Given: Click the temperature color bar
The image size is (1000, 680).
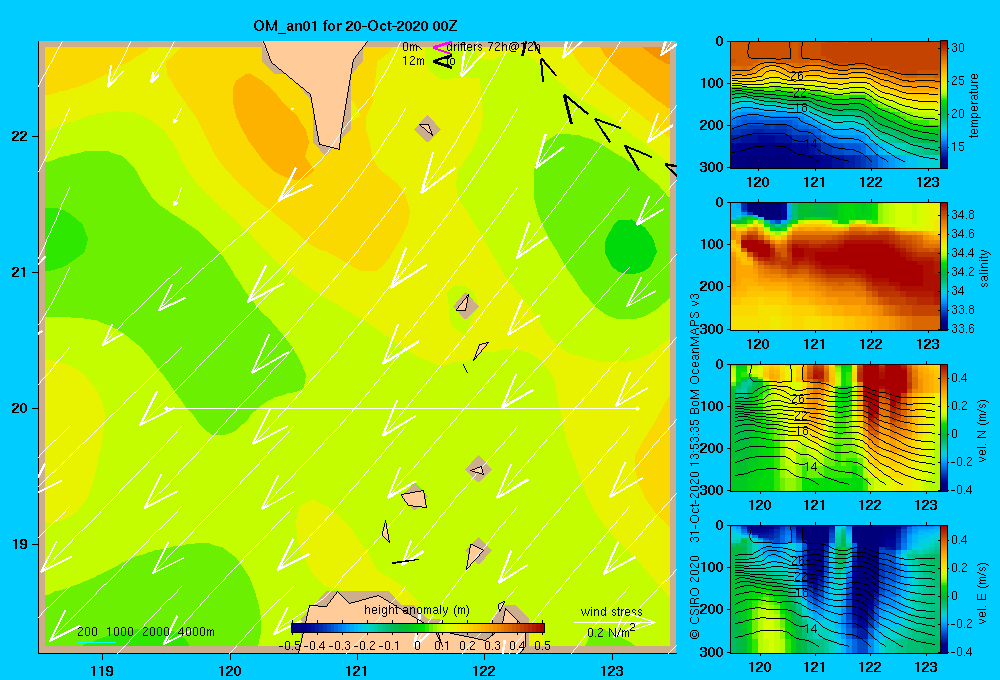Looking at the screenshot, I should click(944, 105).
